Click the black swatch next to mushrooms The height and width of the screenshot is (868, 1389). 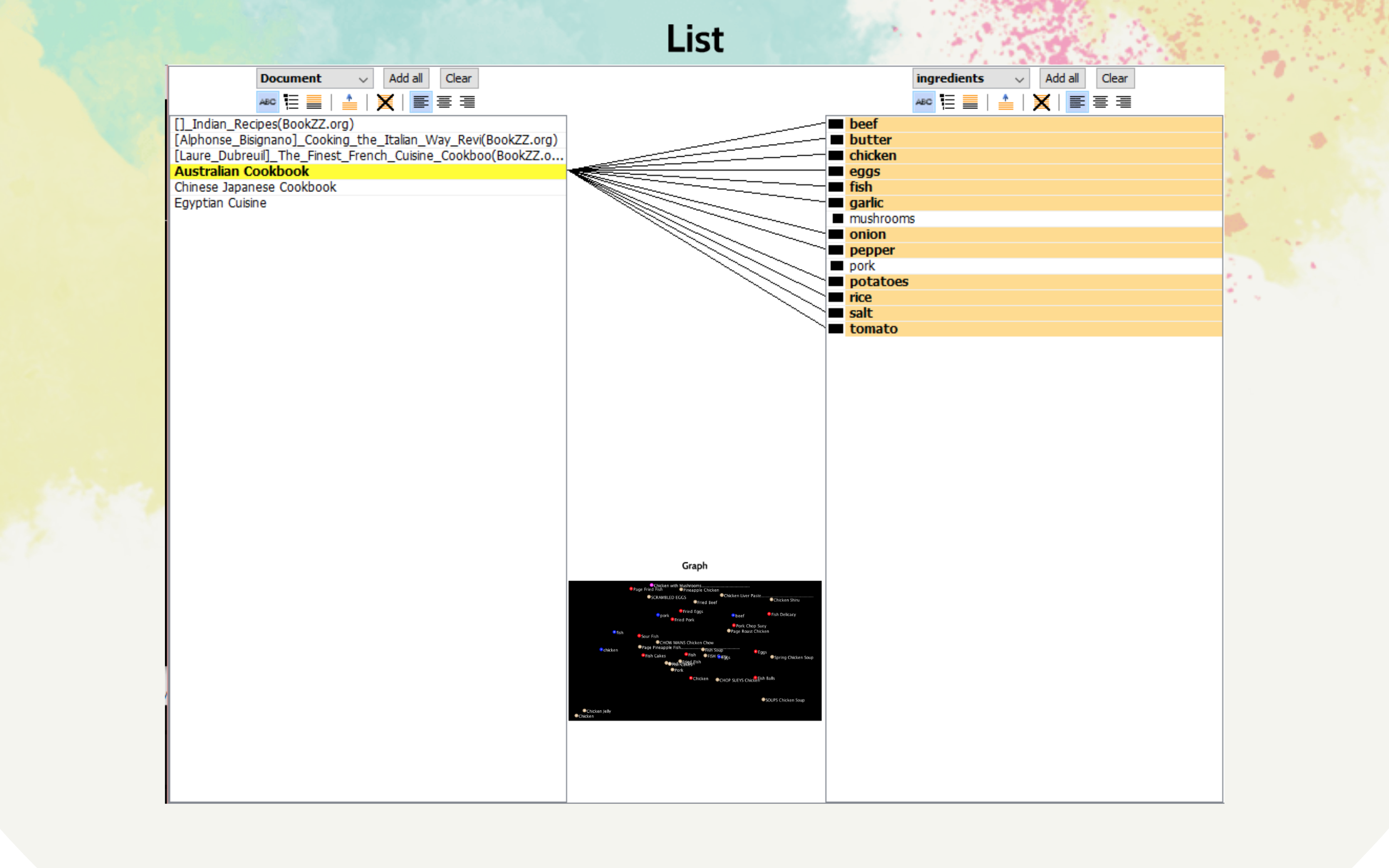coord(837,219)
